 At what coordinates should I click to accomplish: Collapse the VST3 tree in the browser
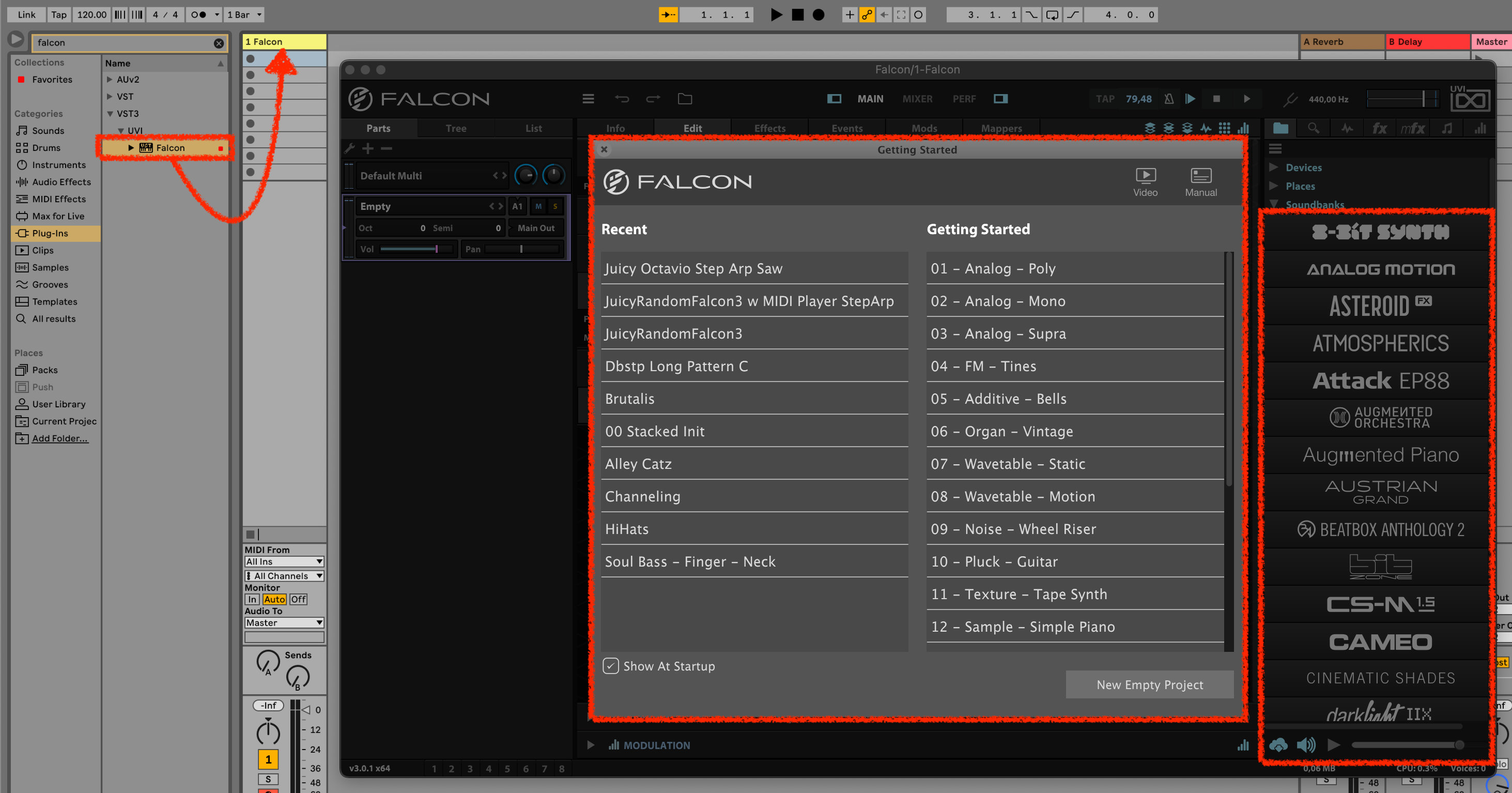111,113
